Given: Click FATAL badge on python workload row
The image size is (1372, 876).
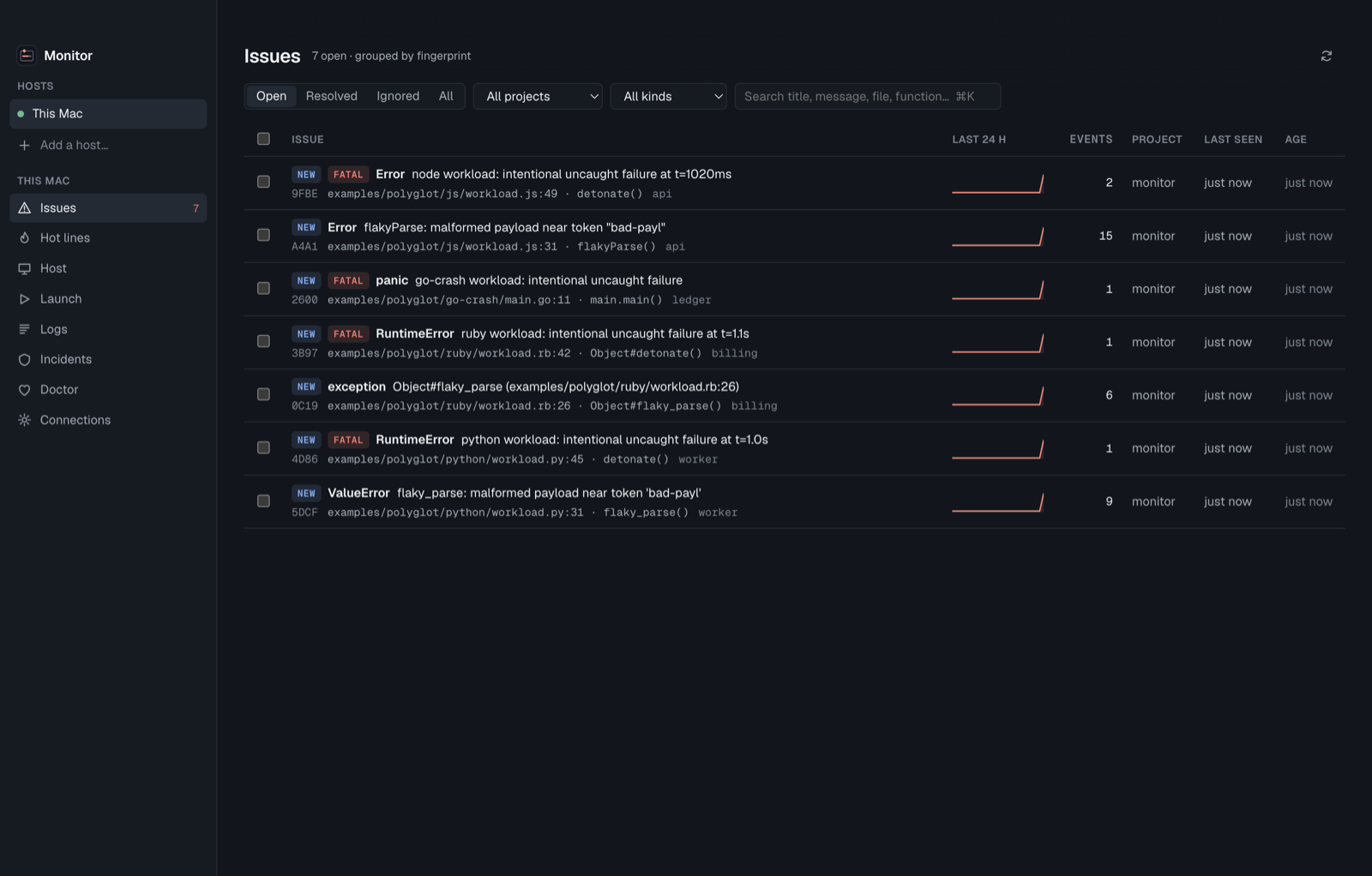Looking at the screenshot, I should 348,440.
